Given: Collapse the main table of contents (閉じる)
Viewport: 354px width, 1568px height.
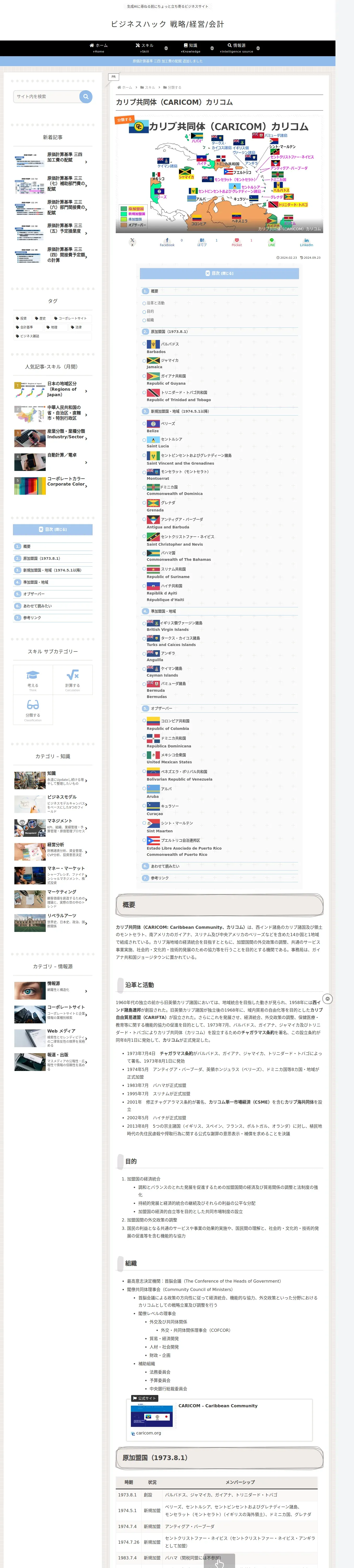Looking at the screenshot, I should pyautogui.click(x=219, y=273).
